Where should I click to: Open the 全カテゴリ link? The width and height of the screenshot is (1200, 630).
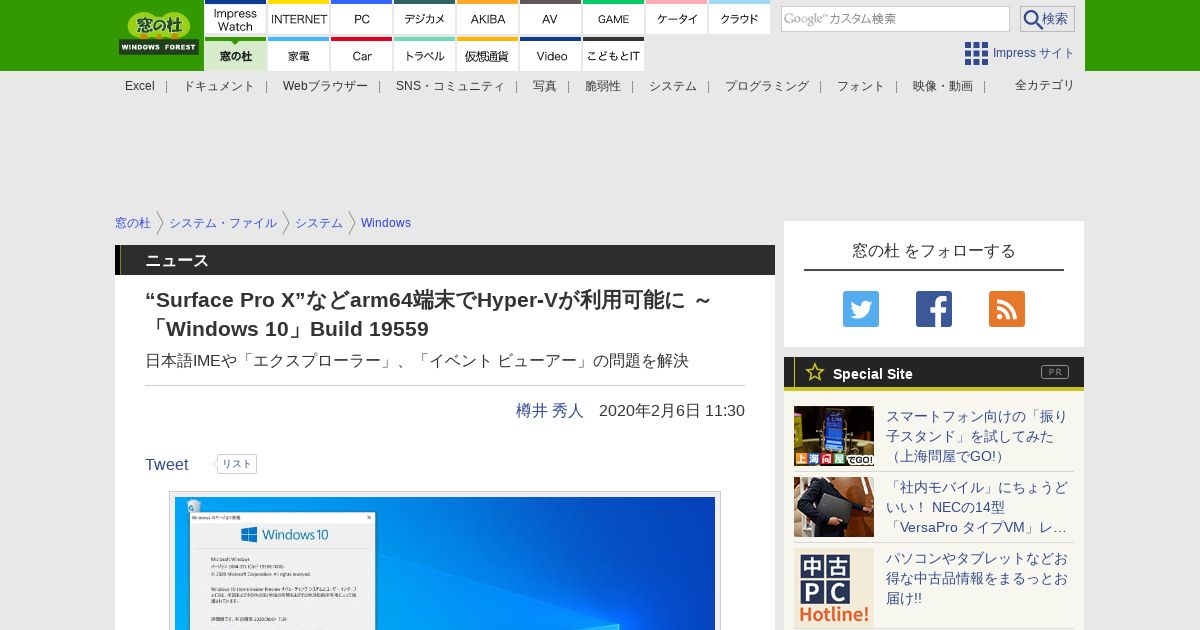click(1045, 85)
